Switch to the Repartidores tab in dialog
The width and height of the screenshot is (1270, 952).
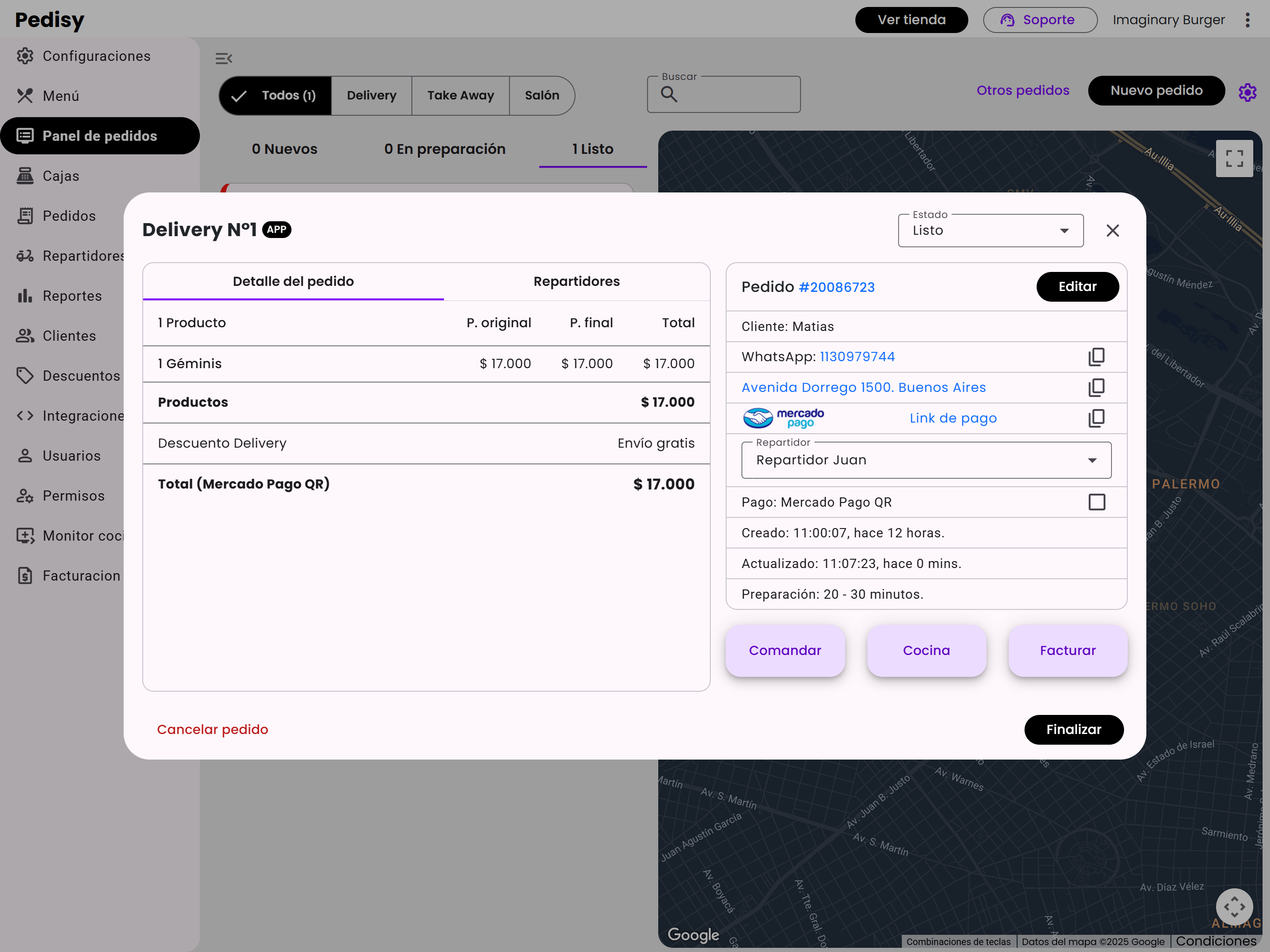click(x=576, y=281)
